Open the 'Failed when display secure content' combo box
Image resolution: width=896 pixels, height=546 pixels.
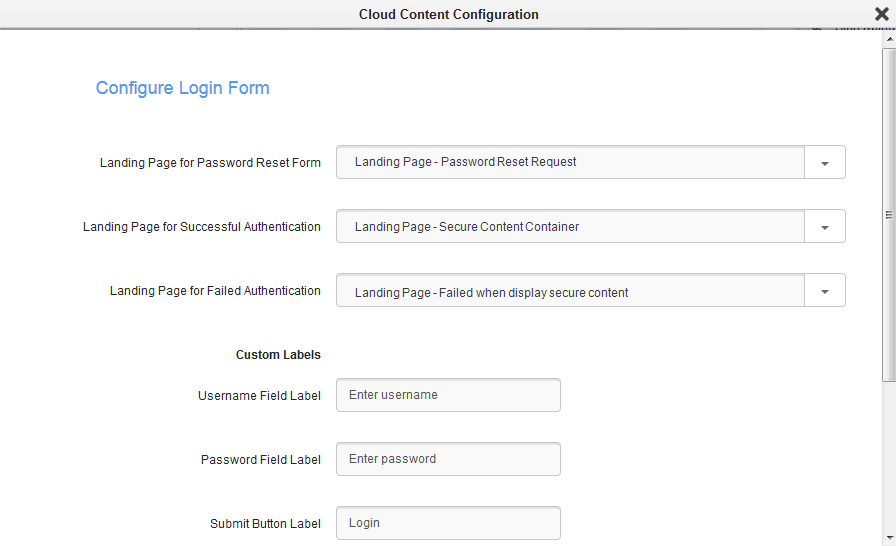coord(570,292)
